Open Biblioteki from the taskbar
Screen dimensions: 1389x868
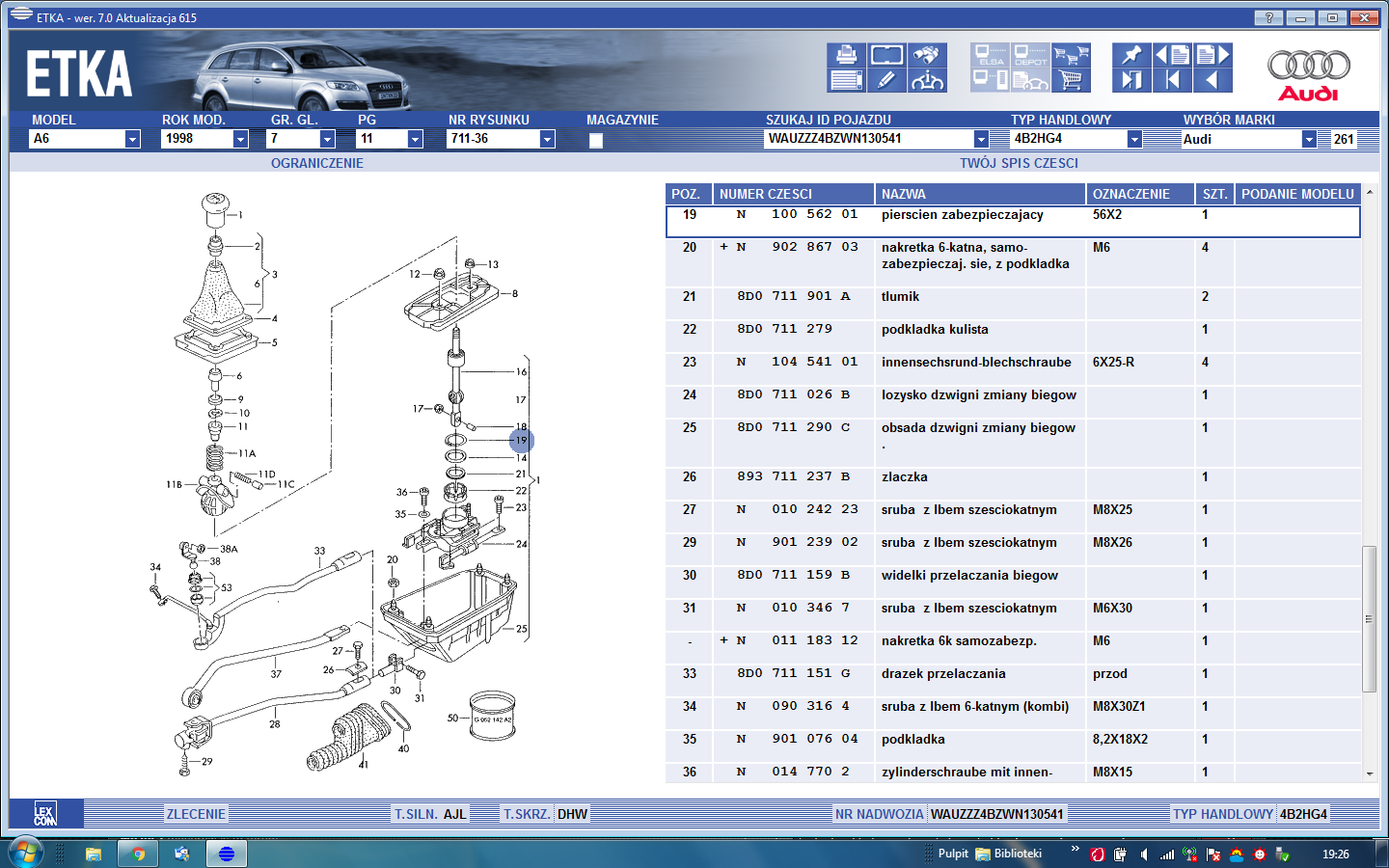[1009, 854]
